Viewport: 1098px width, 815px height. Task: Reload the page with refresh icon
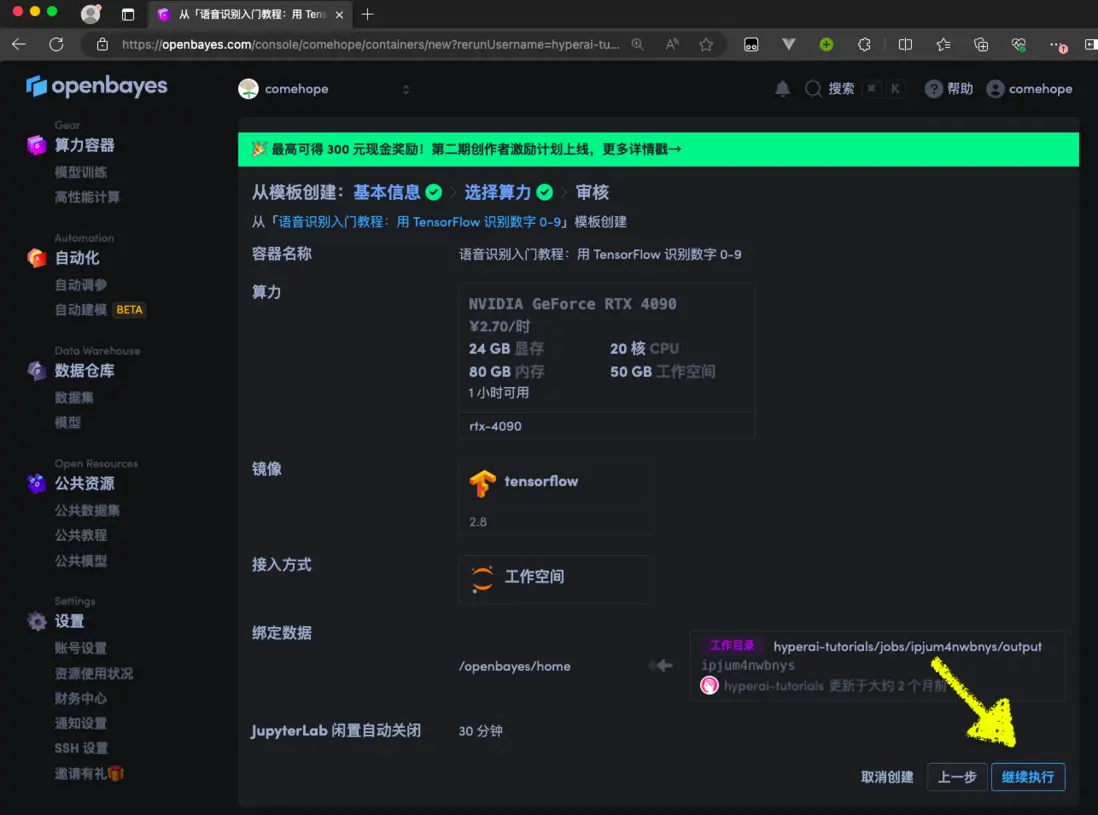tap(57, 44)
